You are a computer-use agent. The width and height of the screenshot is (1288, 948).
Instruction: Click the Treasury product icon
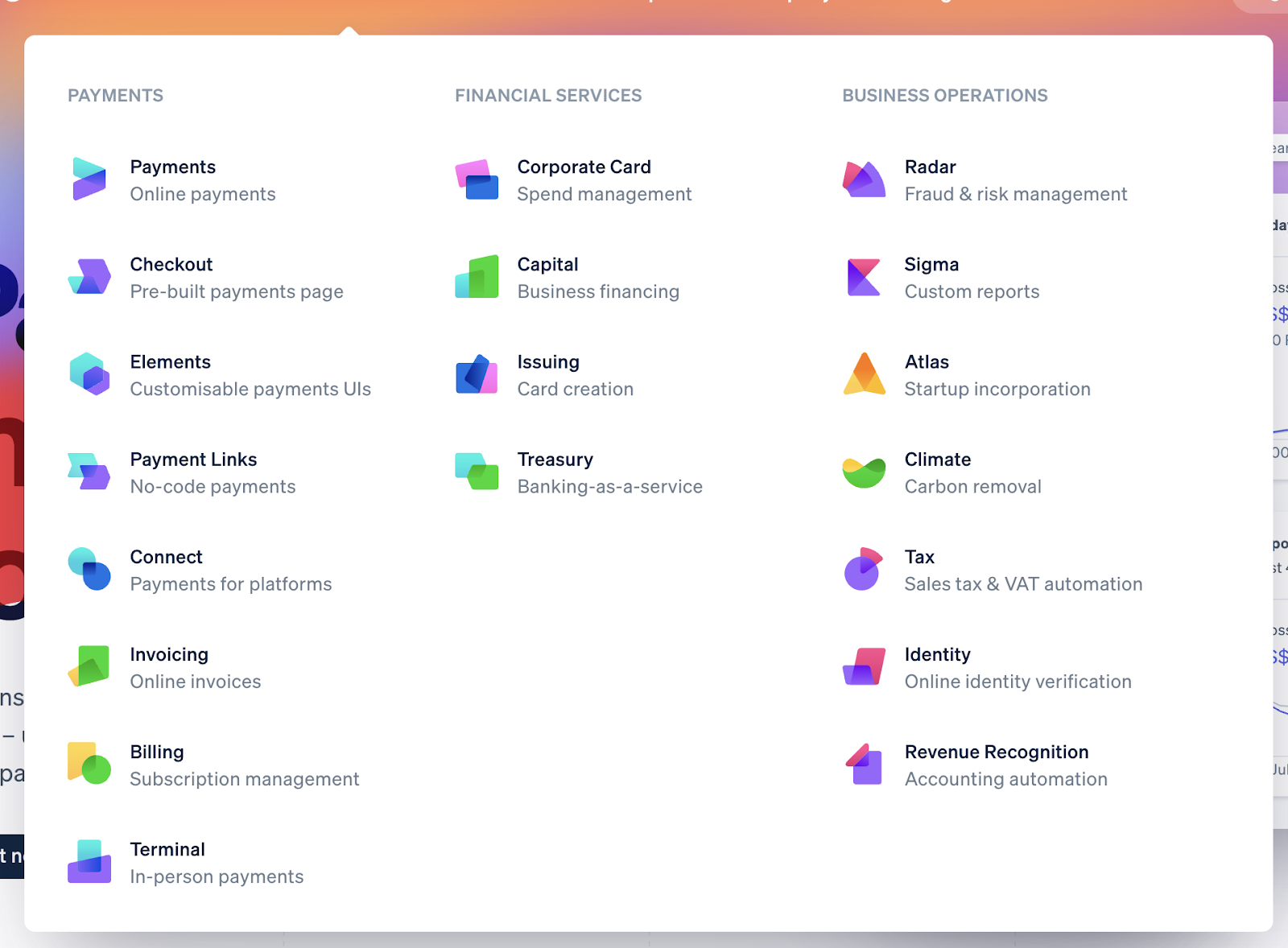coord(477,472)
